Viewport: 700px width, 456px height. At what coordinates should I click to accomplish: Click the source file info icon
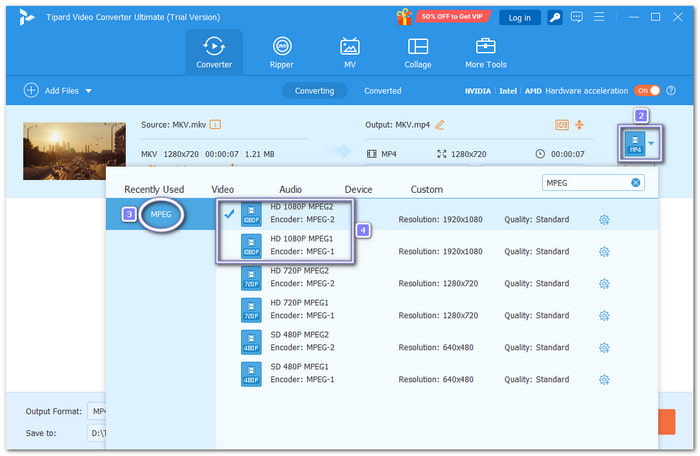[215, 124]
